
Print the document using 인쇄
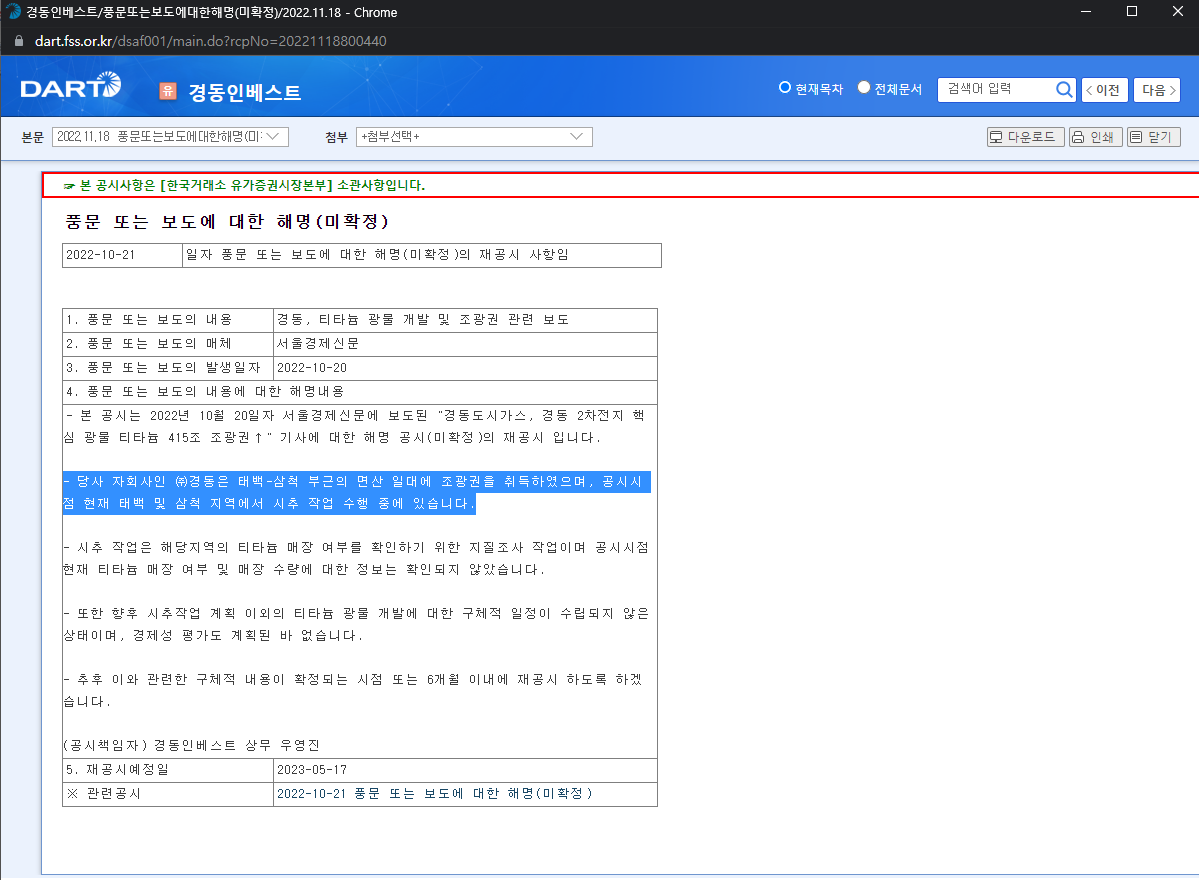coord(1094,137)
